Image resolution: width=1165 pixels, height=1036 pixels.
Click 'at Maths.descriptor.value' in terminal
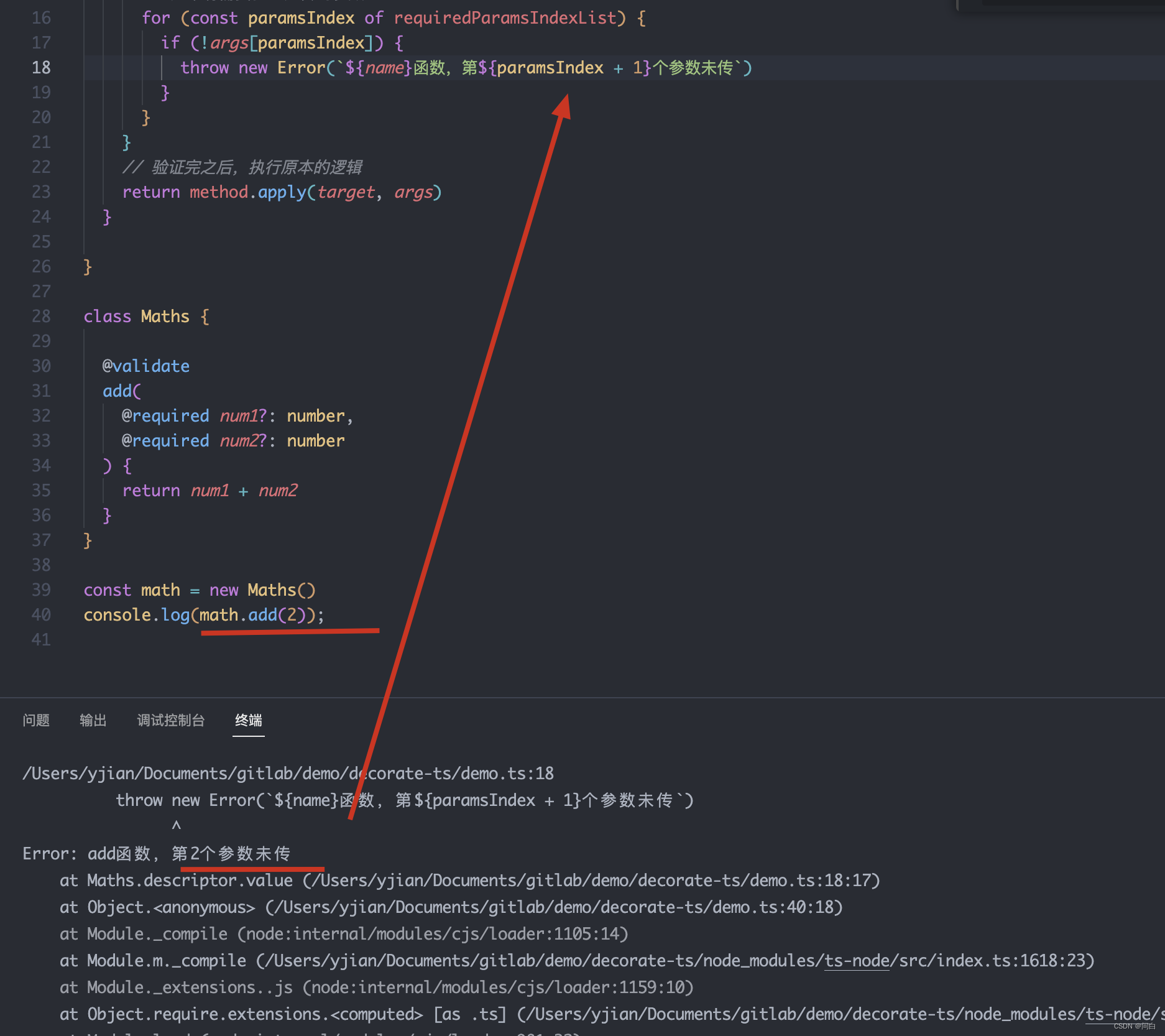[176, 880]
